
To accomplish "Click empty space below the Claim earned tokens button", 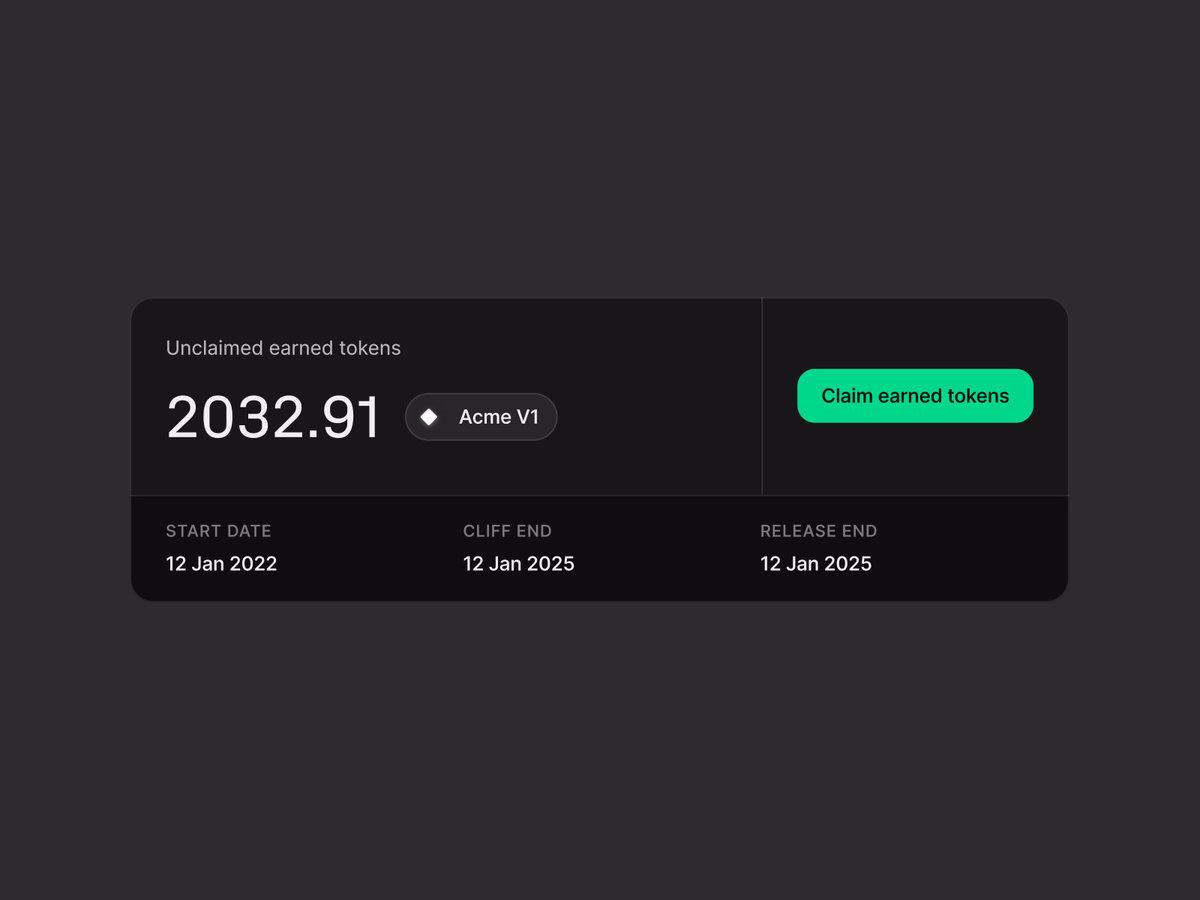I will coord(915,458).
